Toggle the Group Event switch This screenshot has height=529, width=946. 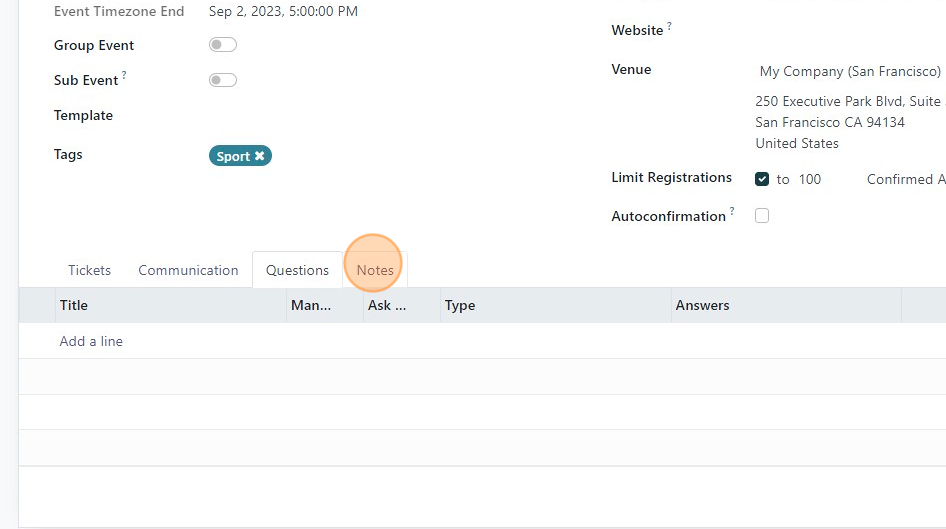223,45
